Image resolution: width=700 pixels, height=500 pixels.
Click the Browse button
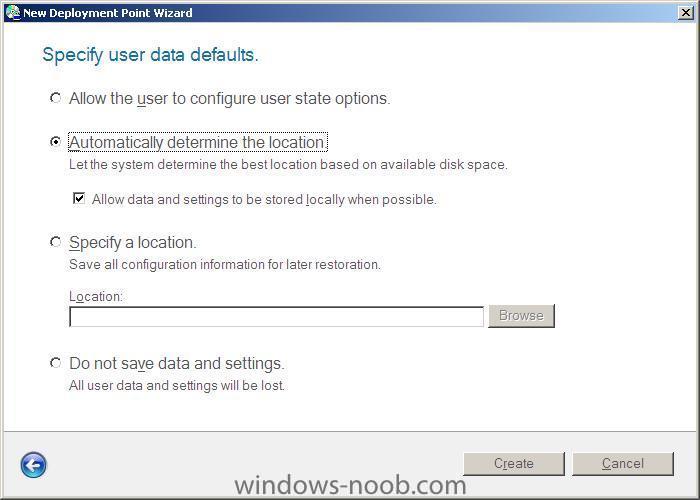[x=521, y=316]
